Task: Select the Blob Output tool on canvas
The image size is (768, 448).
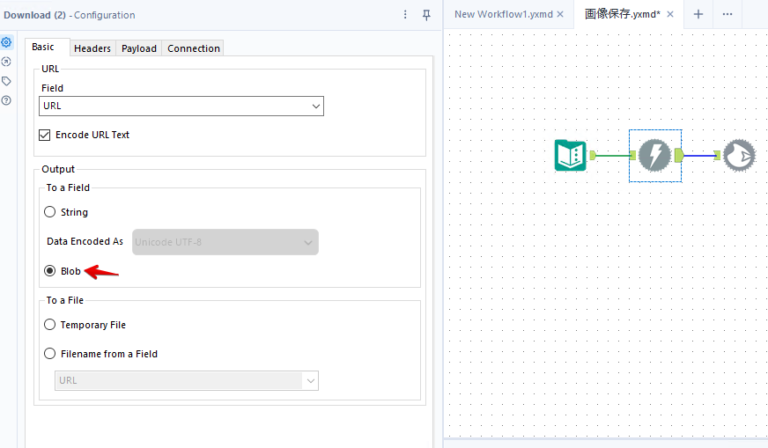Action: 739,155
